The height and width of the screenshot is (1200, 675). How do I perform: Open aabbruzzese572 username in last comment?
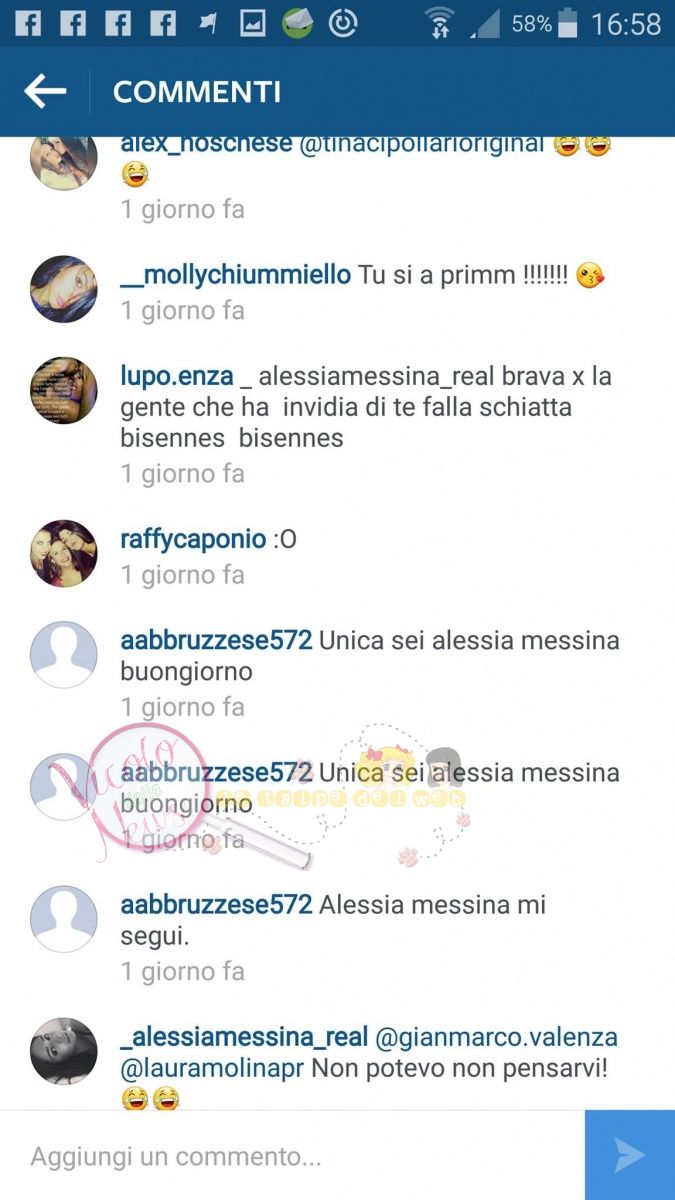[217, 905]
